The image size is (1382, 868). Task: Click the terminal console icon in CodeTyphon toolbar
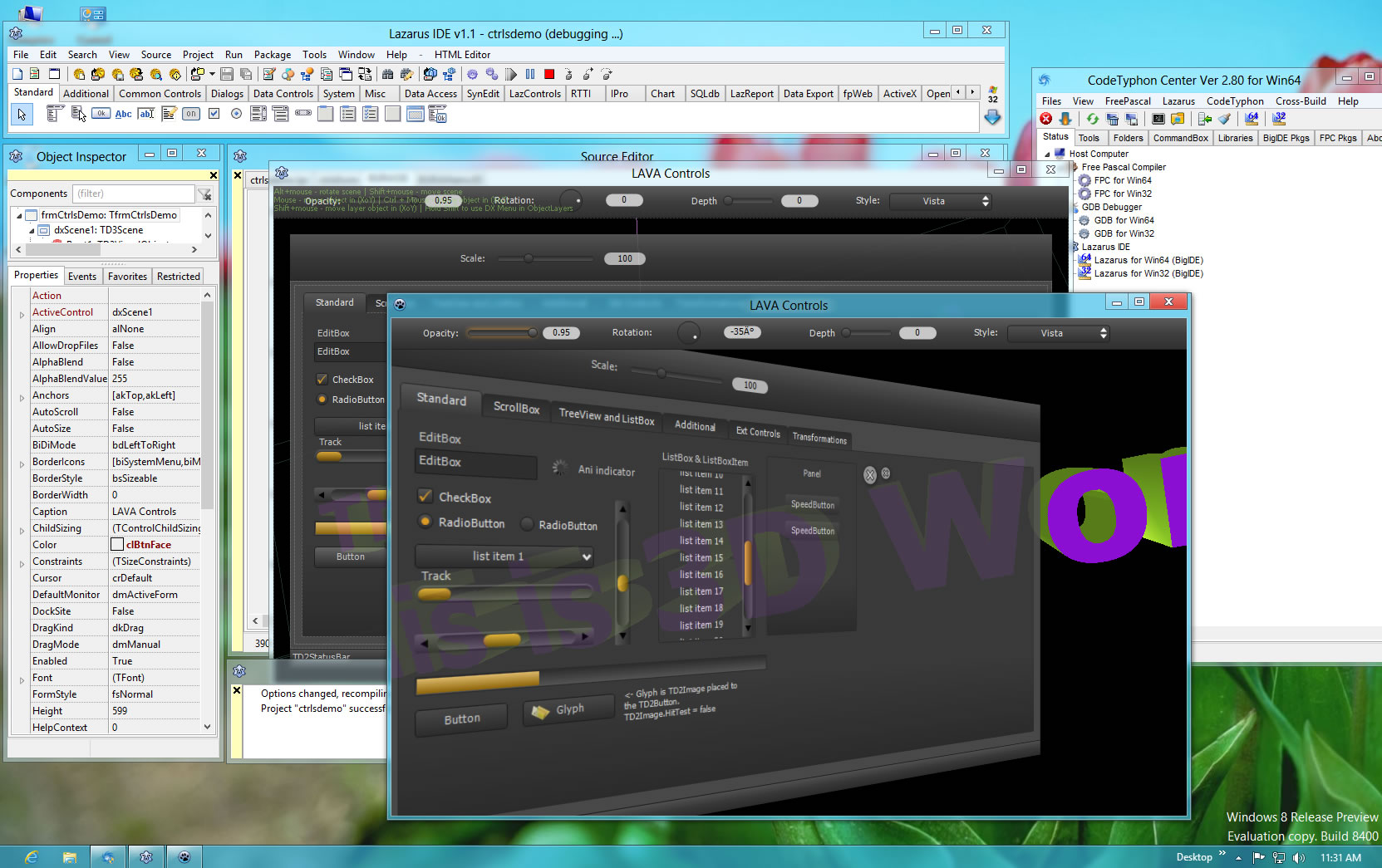pos(1158,119)
